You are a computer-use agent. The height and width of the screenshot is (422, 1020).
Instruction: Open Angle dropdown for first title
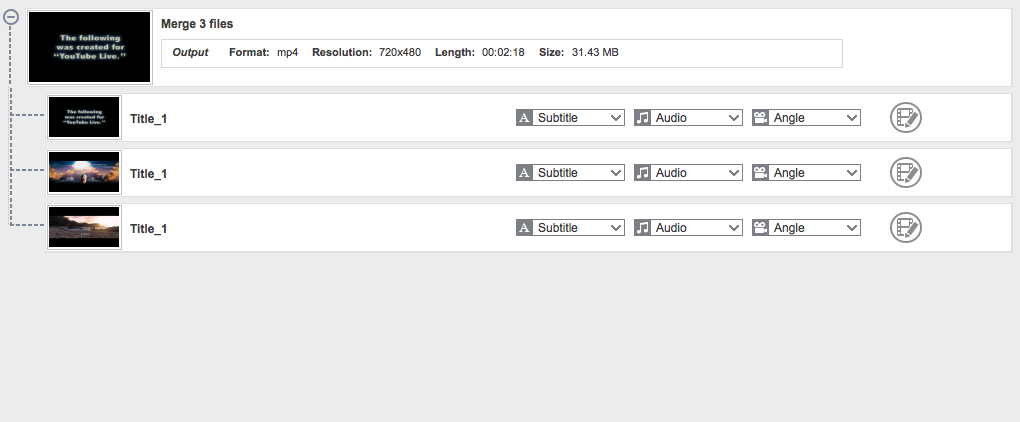[x=816, y=118]
